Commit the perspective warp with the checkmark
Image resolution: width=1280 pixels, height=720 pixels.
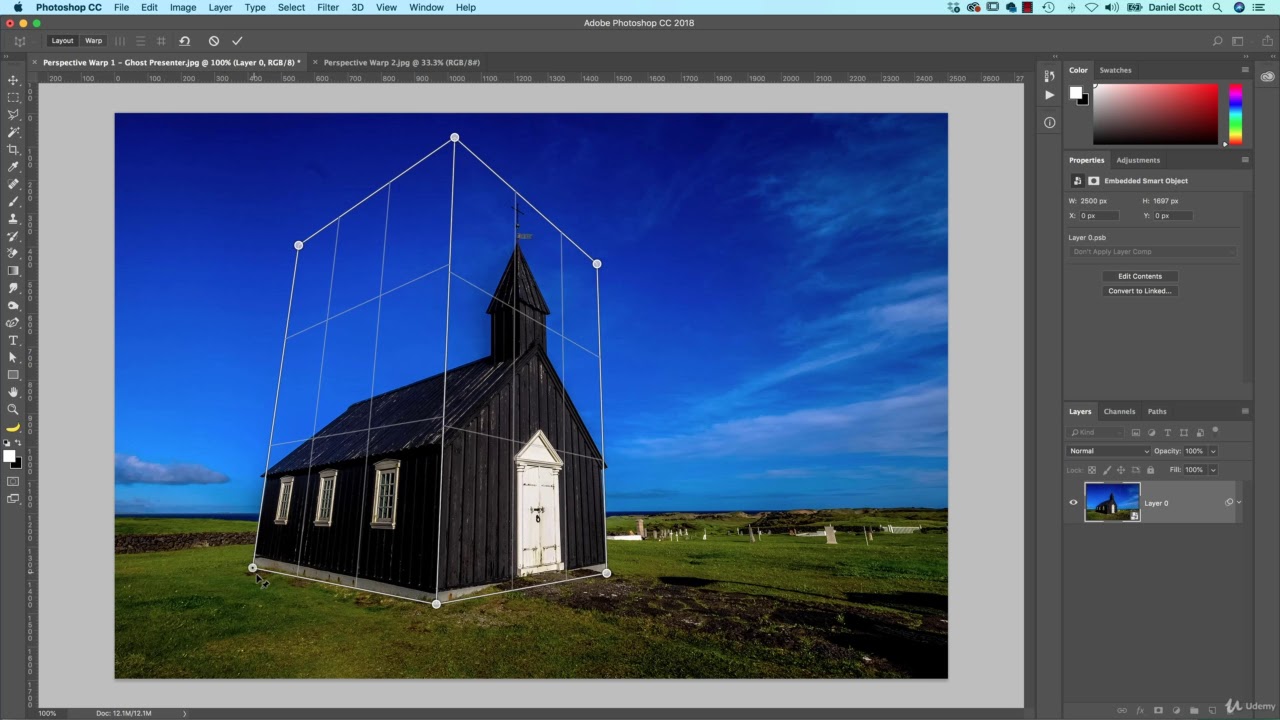pos(237,41)
